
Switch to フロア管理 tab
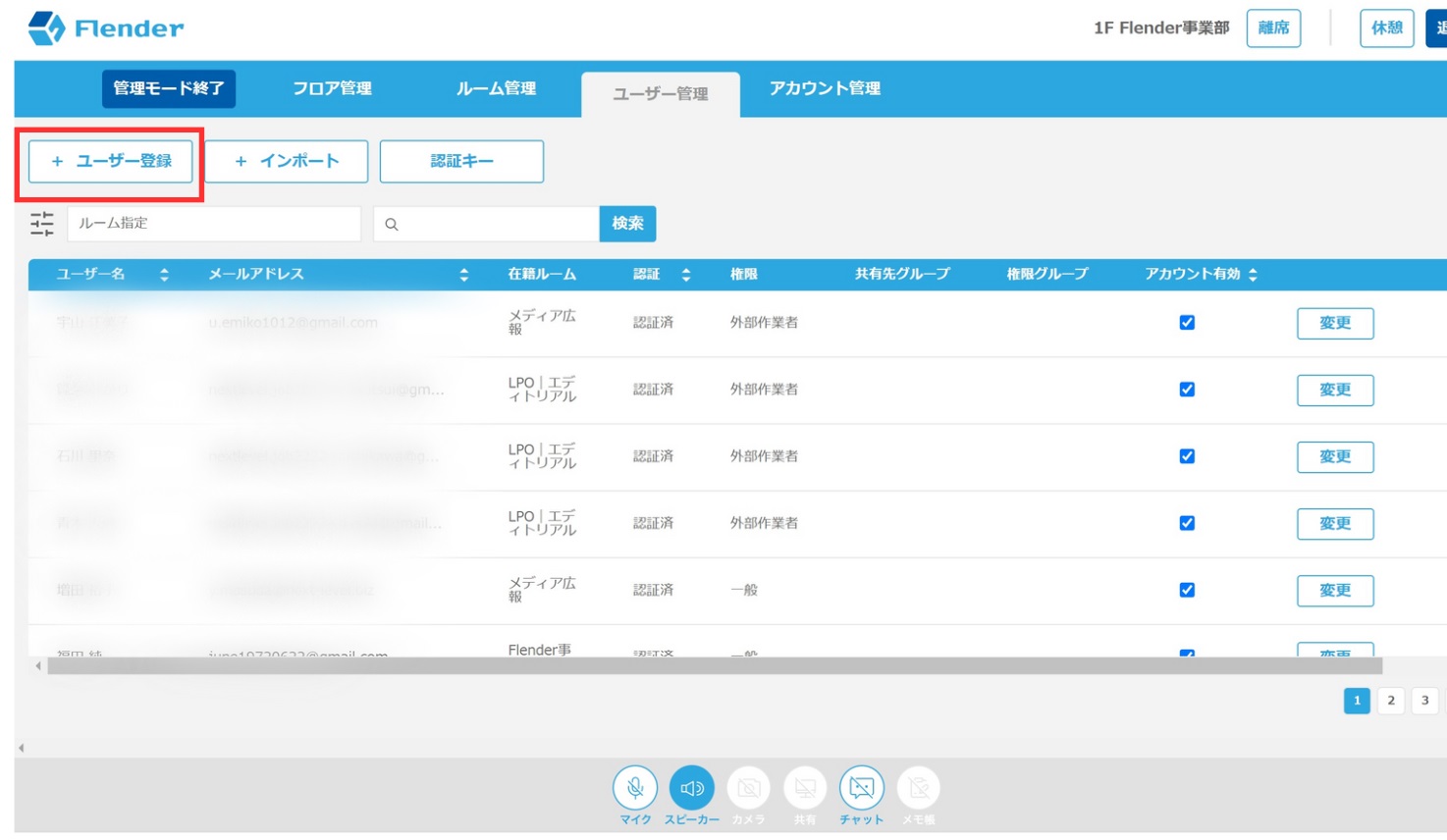pyautogui.click(x=332, y=88)
